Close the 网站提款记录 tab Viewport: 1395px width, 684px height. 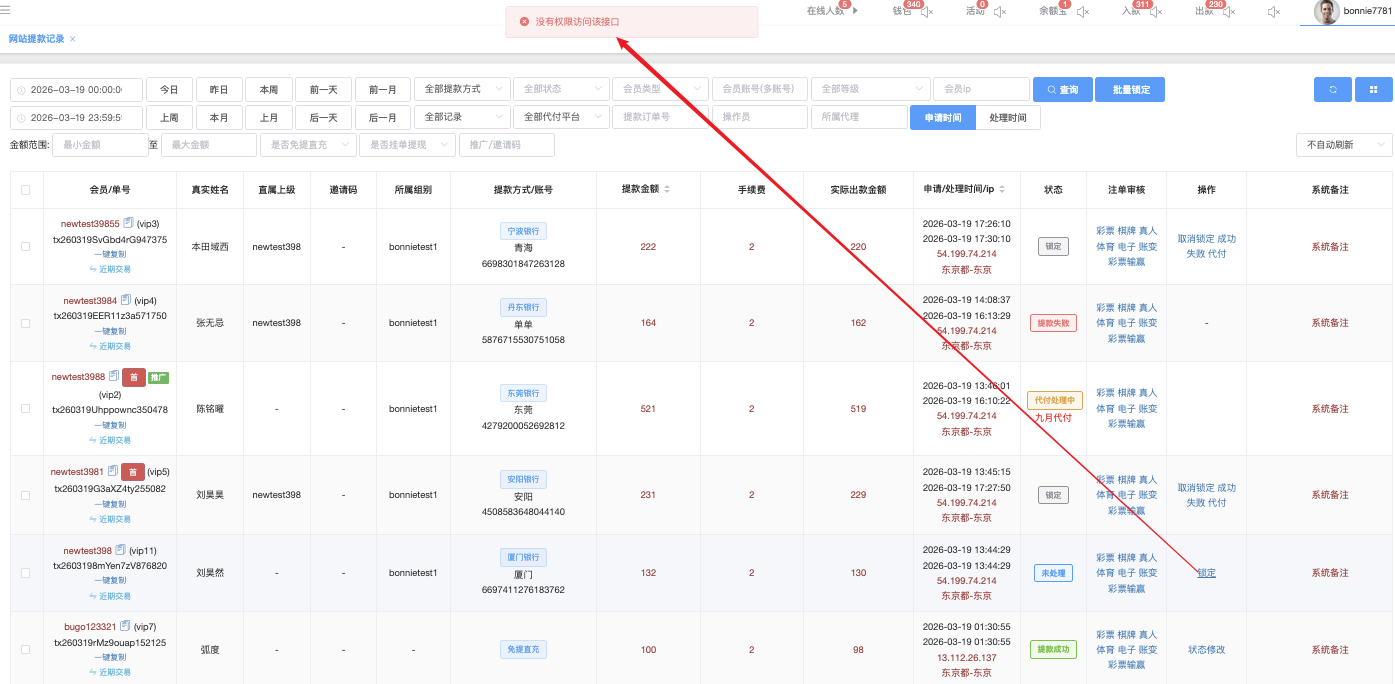point(73,39)
